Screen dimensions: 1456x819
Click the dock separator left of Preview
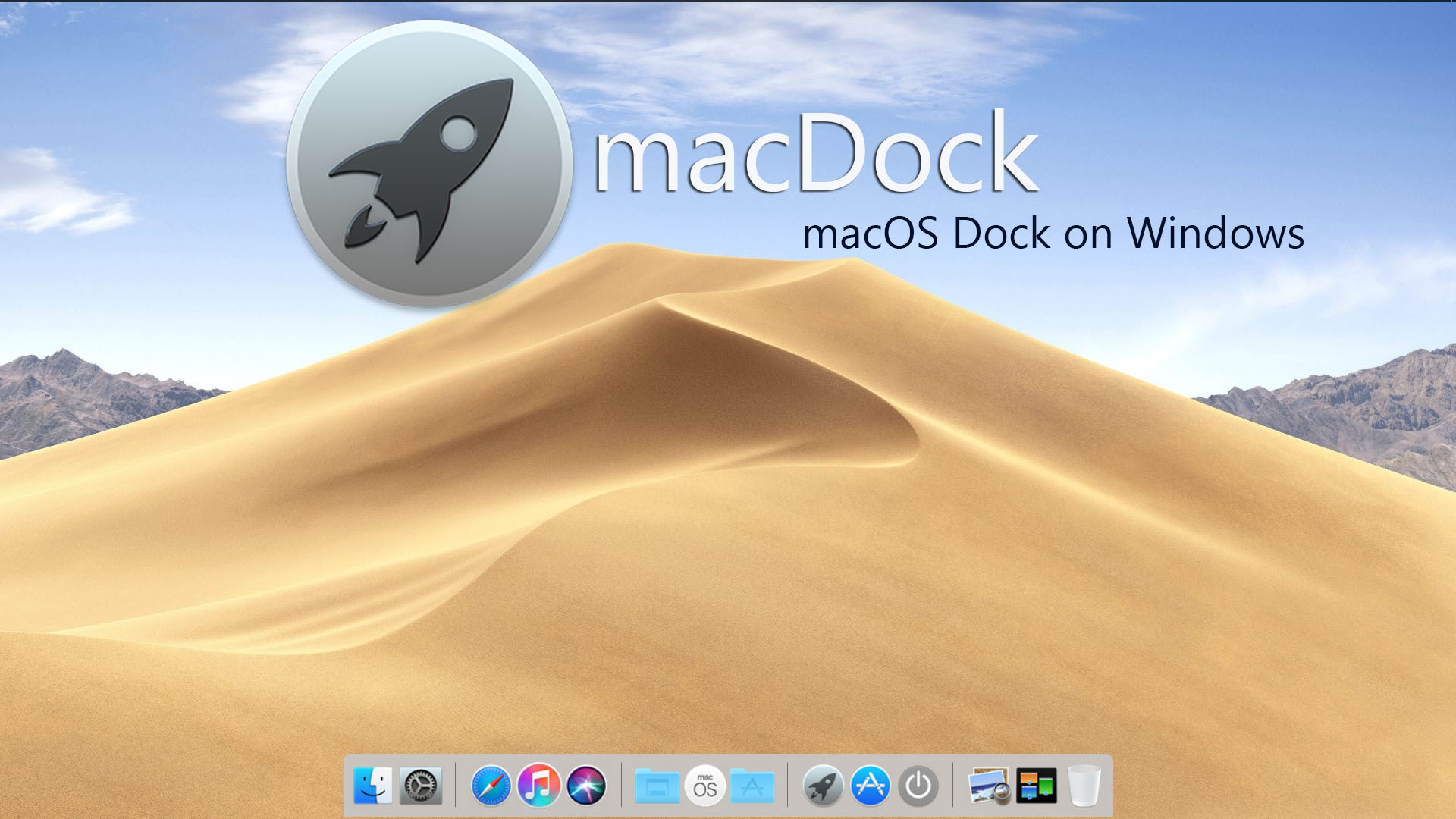point(953,786)
